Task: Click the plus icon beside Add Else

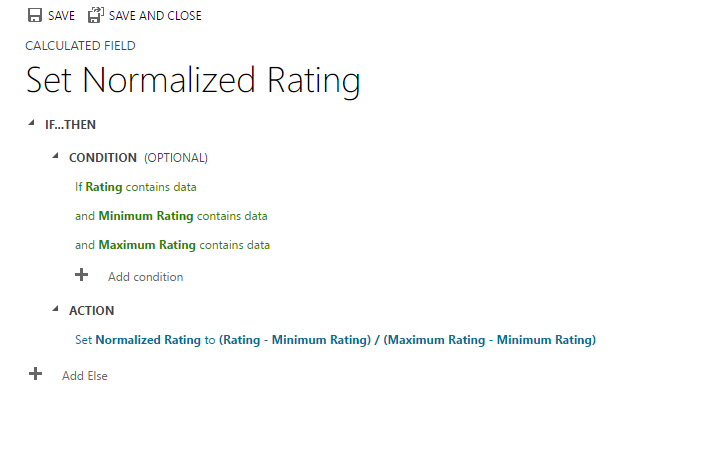Action: 36,374
